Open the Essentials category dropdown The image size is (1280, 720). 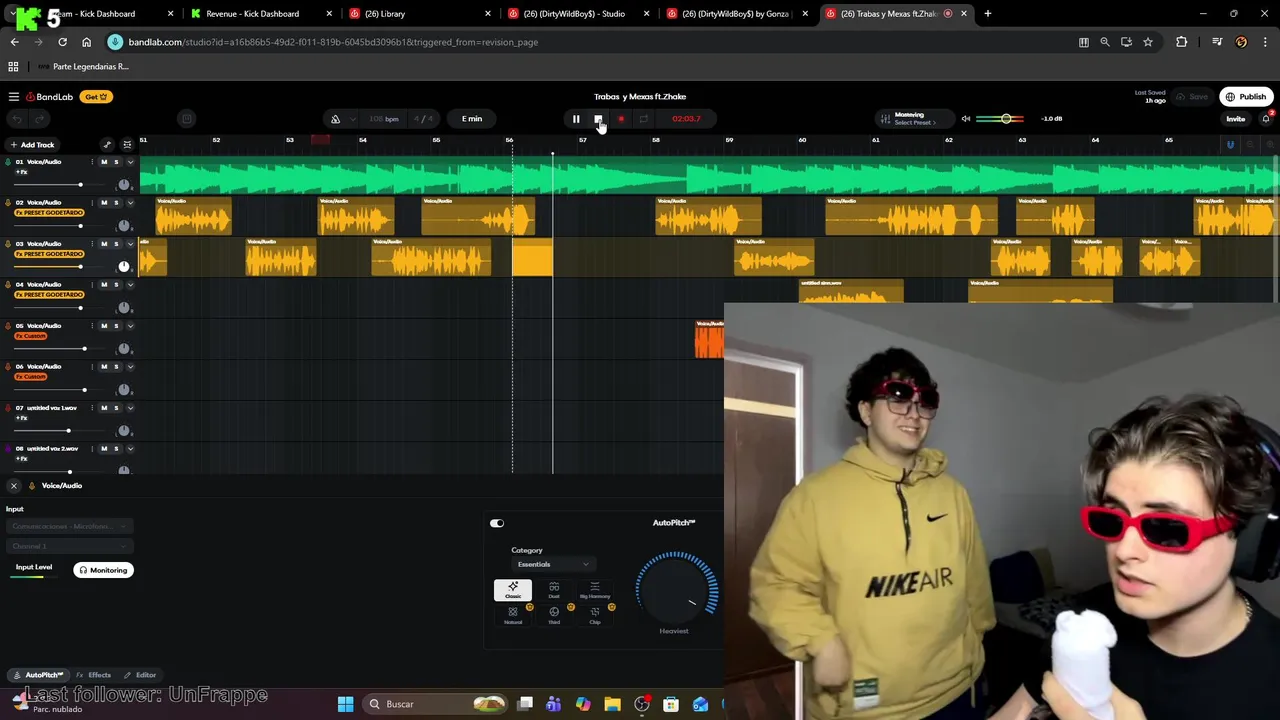pyautogui.click(x=553, y=564)
